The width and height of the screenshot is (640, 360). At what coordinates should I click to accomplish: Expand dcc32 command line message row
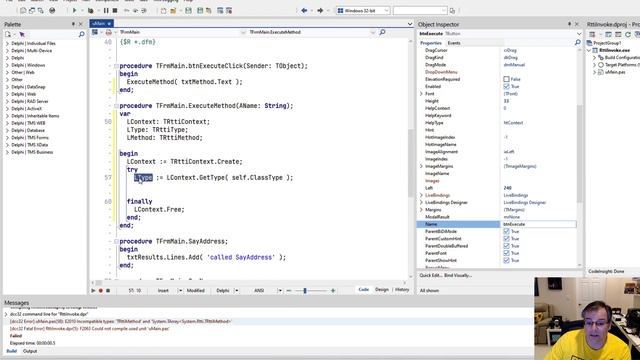point(6,314)
